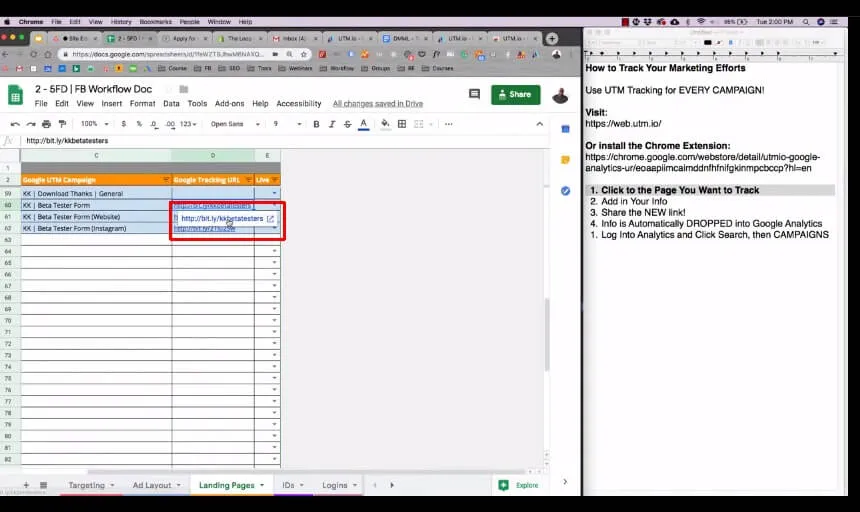Collapse the Sheets header with up chevron
The width and height of the screenshot is (860, 512).
pyautogui.click(x=540, y=124)
